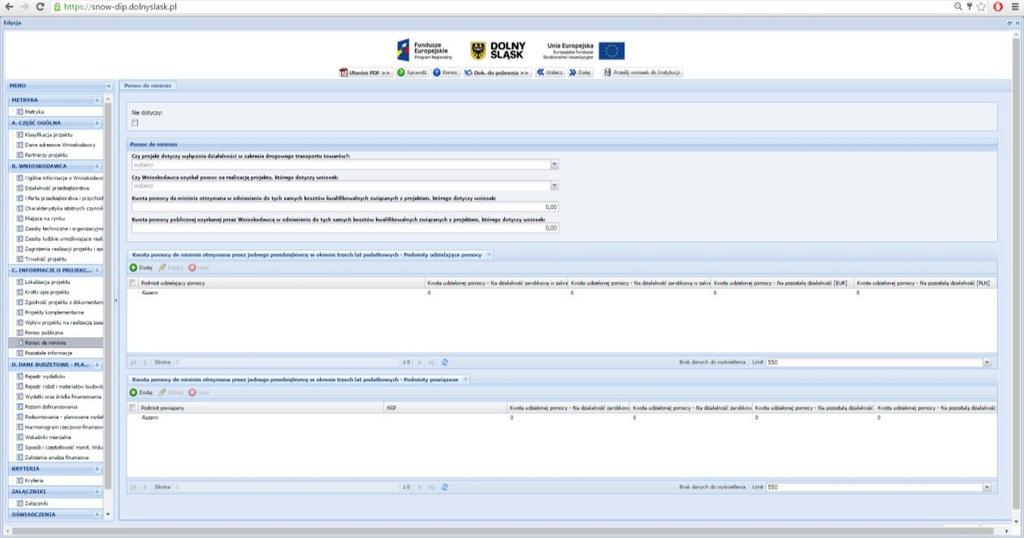Open Pomoc publiczna menu item
The height and width of the screenshot is (538, 1024).
tap(44, 333)
